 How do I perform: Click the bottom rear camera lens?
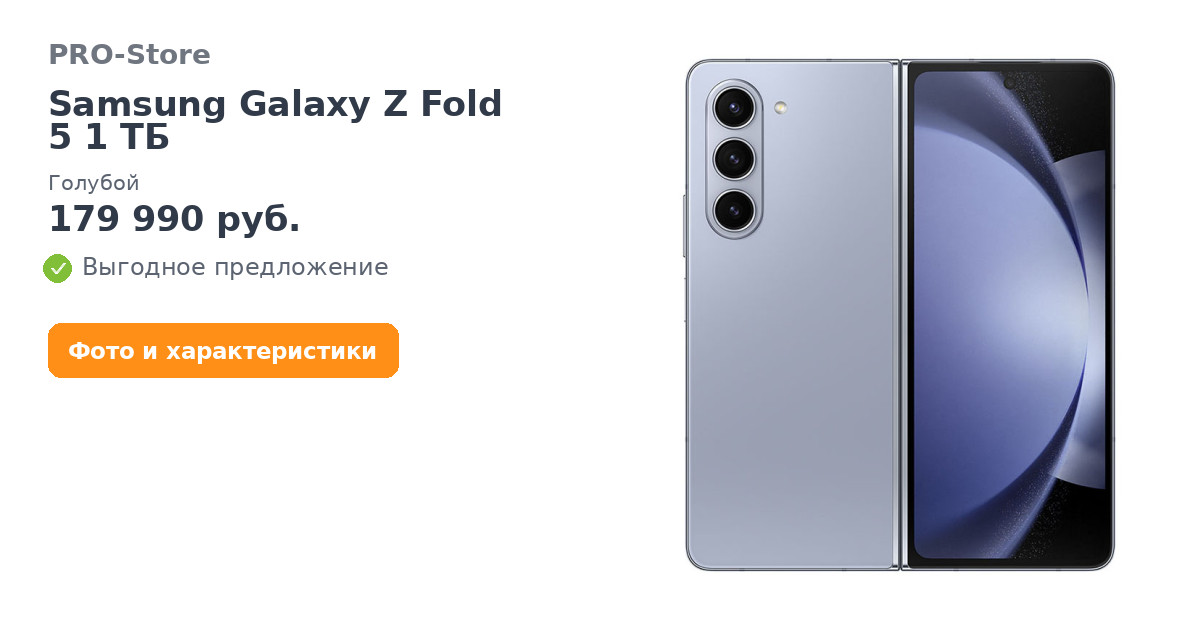(734, 210)
